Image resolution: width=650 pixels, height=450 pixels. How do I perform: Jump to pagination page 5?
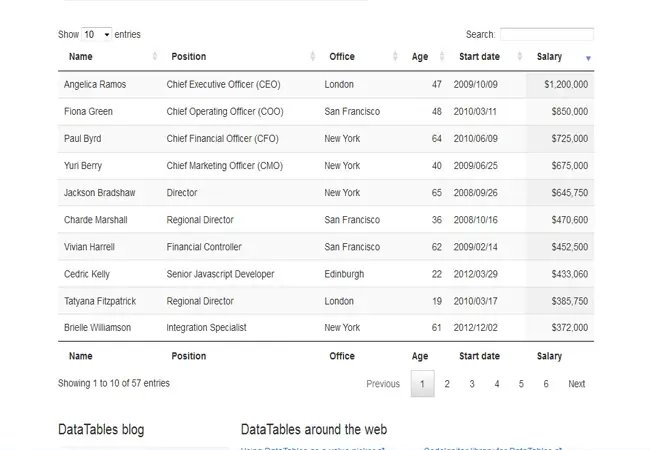pos(521,384)
